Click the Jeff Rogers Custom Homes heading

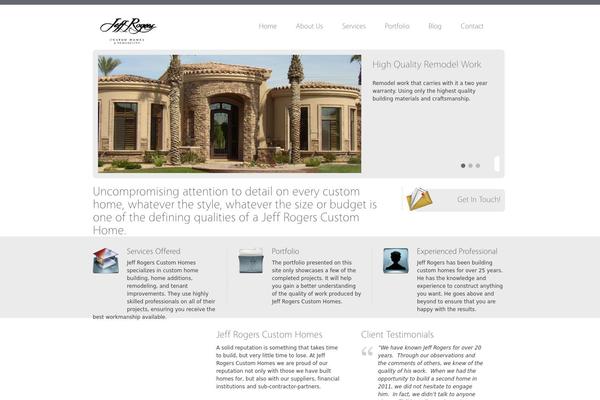(269, 335)
